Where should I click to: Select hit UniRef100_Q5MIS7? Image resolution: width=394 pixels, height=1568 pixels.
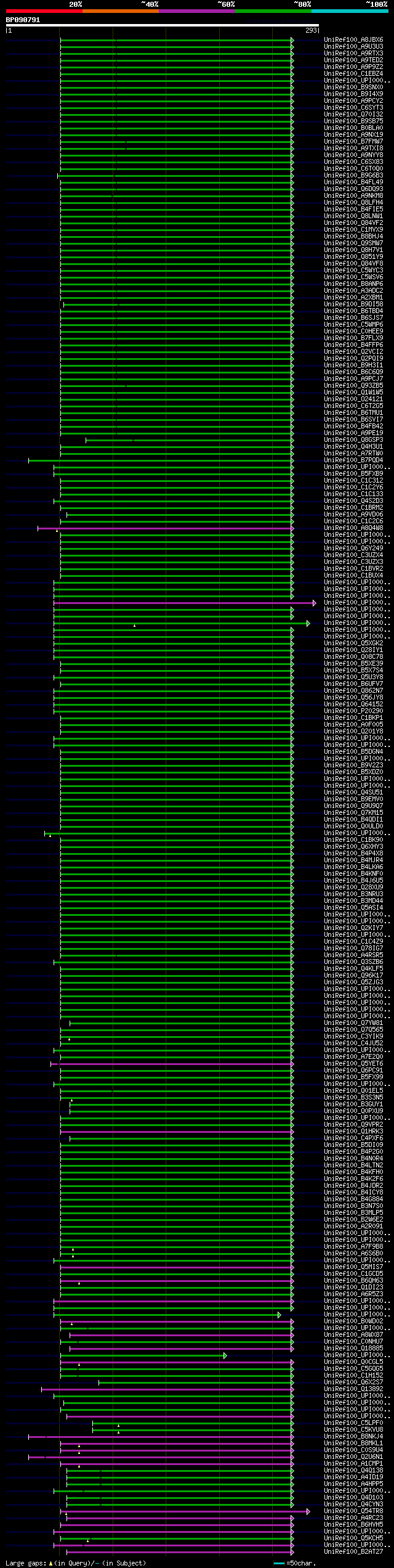[x=353, y=1267]
